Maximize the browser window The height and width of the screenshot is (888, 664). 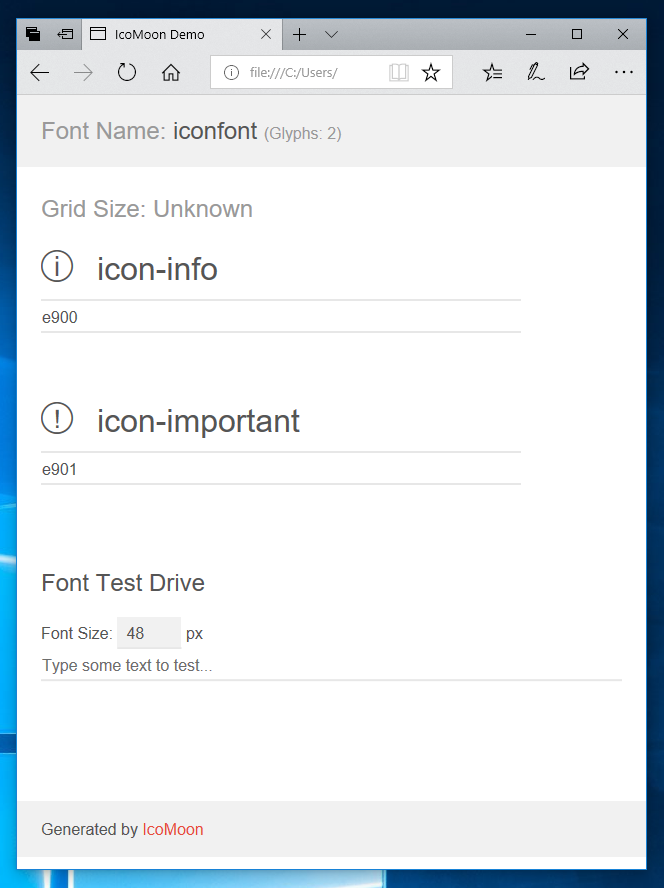pos(577,35)
